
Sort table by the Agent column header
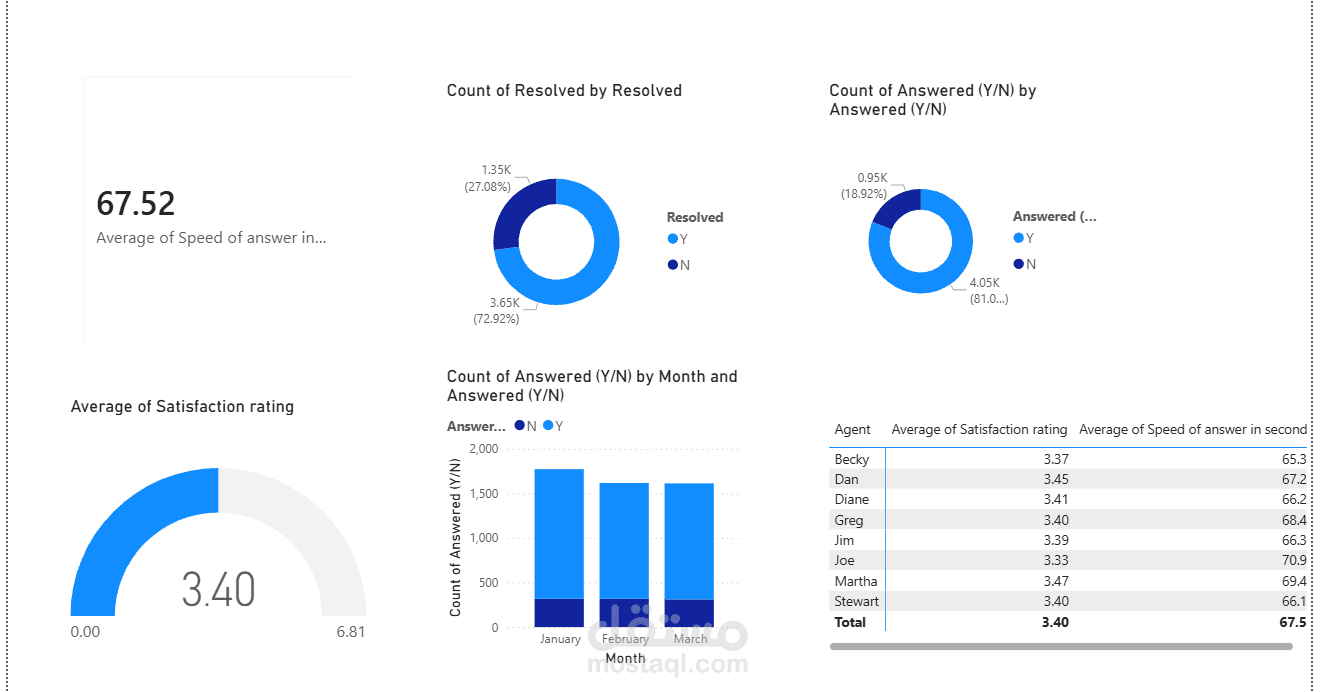[852, 429]
